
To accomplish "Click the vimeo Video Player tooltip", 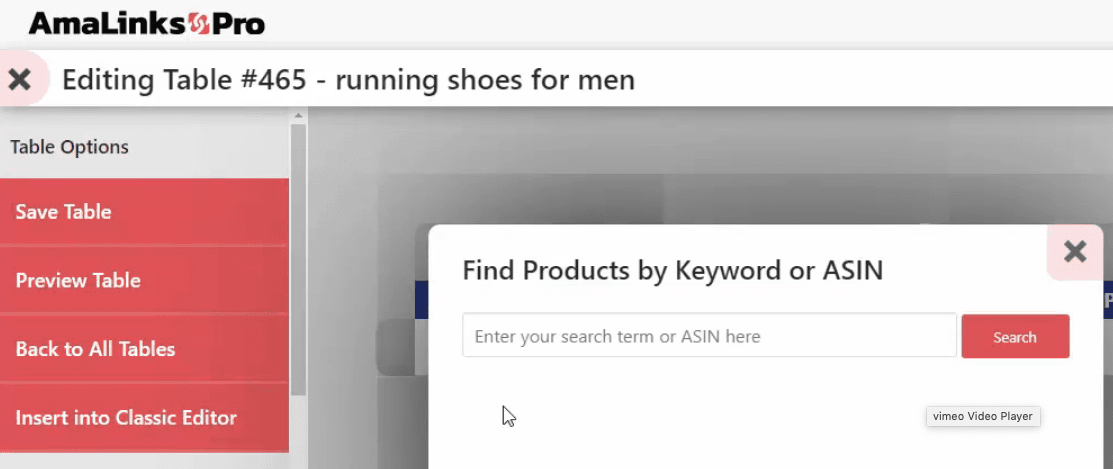I will pyautogui.click(x=983, y=417).
